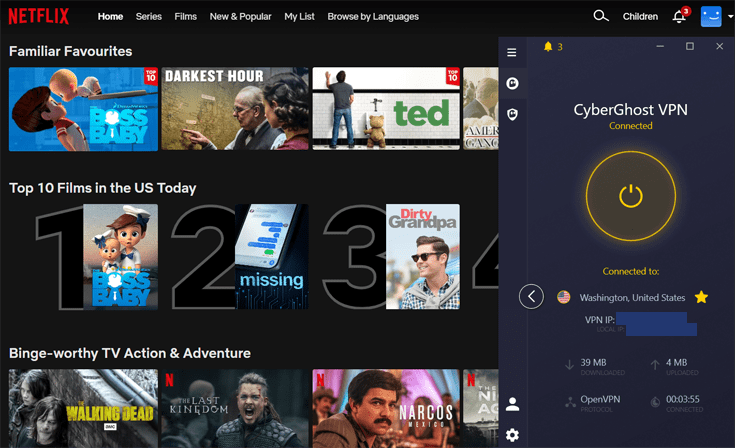Switch to Children profile link
Screen dimensions: 735x448
[640, 16]
